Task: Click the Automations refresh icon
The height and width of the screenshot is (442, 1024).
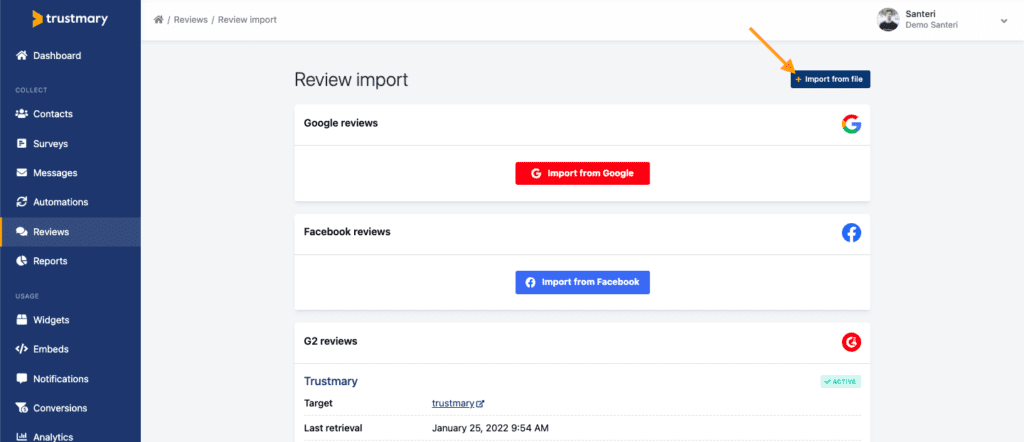Action: [22, 202]
